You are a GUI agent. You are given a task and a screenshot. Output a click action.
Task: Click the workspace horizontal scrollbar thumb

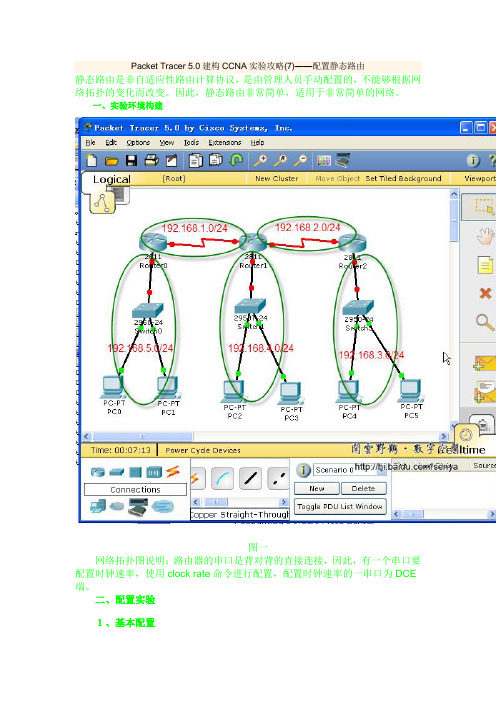click(142, 436)
